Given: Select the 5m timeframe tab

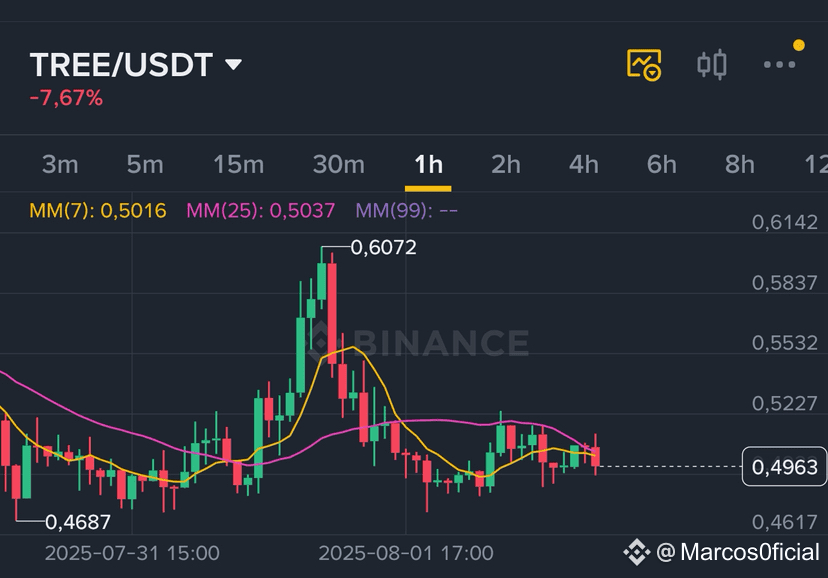Looking at the screenshot, I should [145, 164].
